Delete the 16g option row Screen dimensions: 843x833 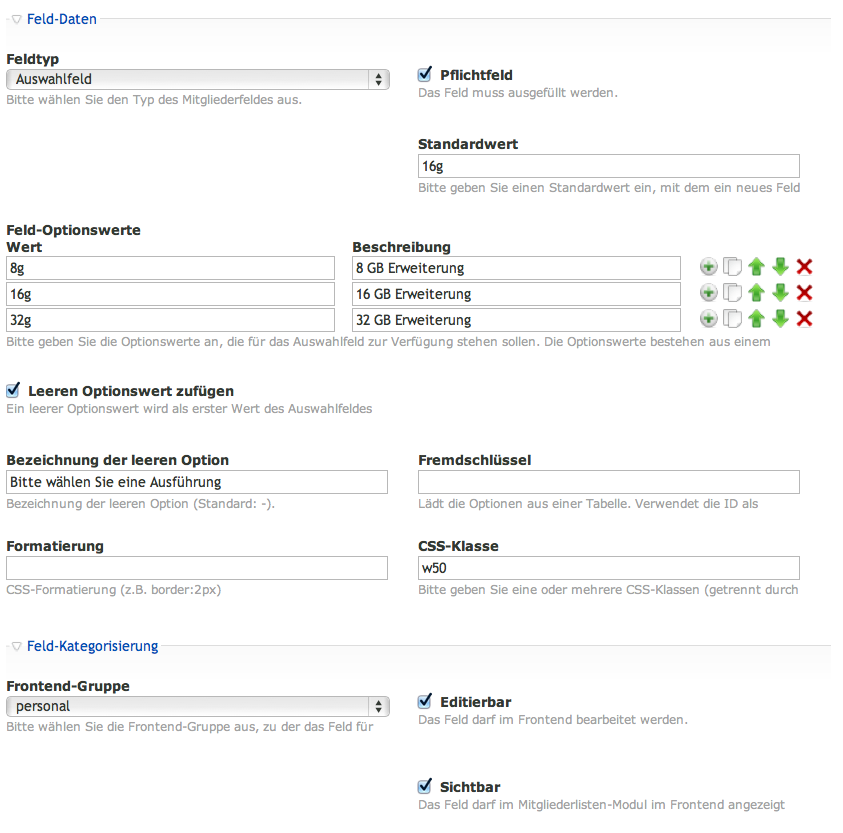click(804, 293)
